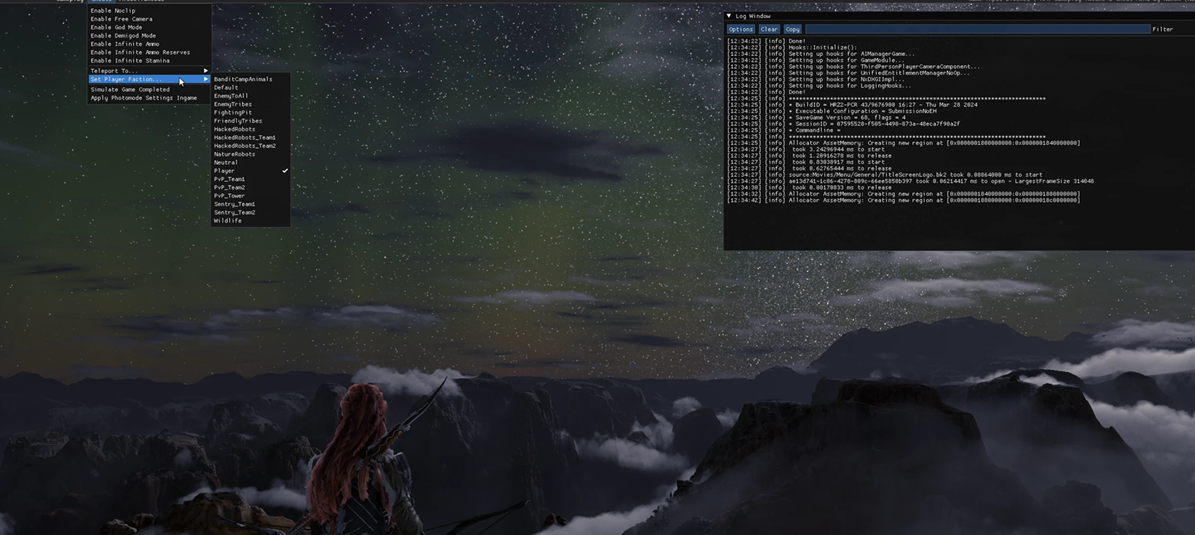The height and width of the screenshot is (535, 1195).
Task: Click the 'took 0.03838917 ms to start' line
Action: (x=806, y=162)
